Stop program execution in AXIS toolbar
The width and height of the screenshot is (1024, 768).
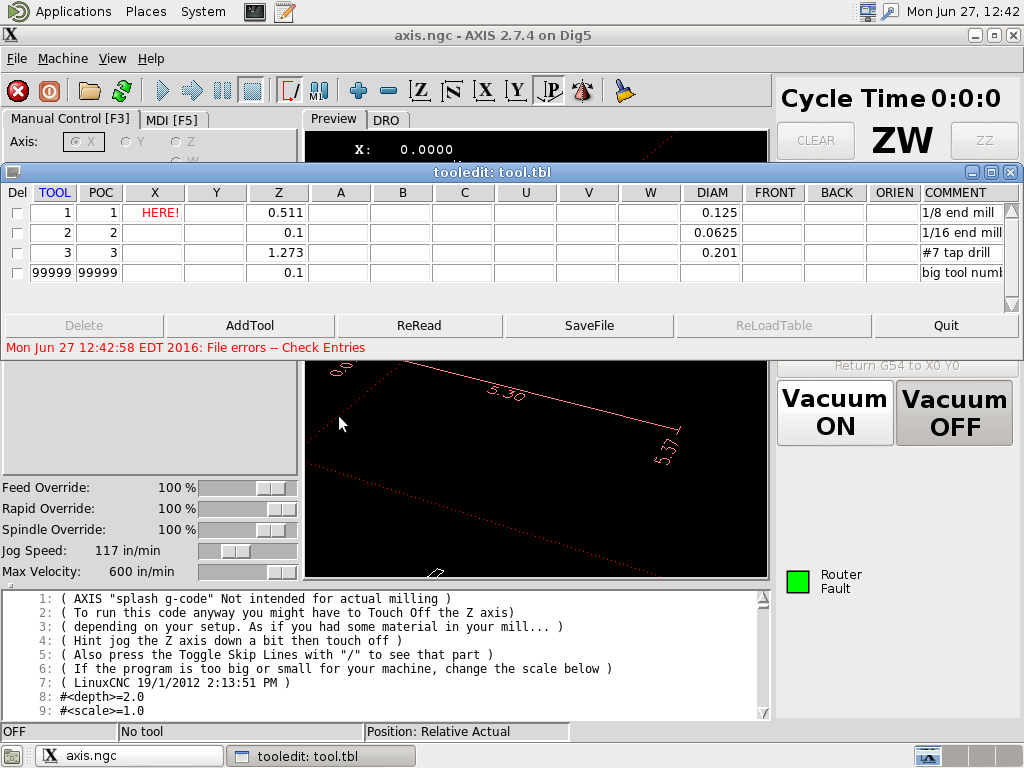point(252,91)
